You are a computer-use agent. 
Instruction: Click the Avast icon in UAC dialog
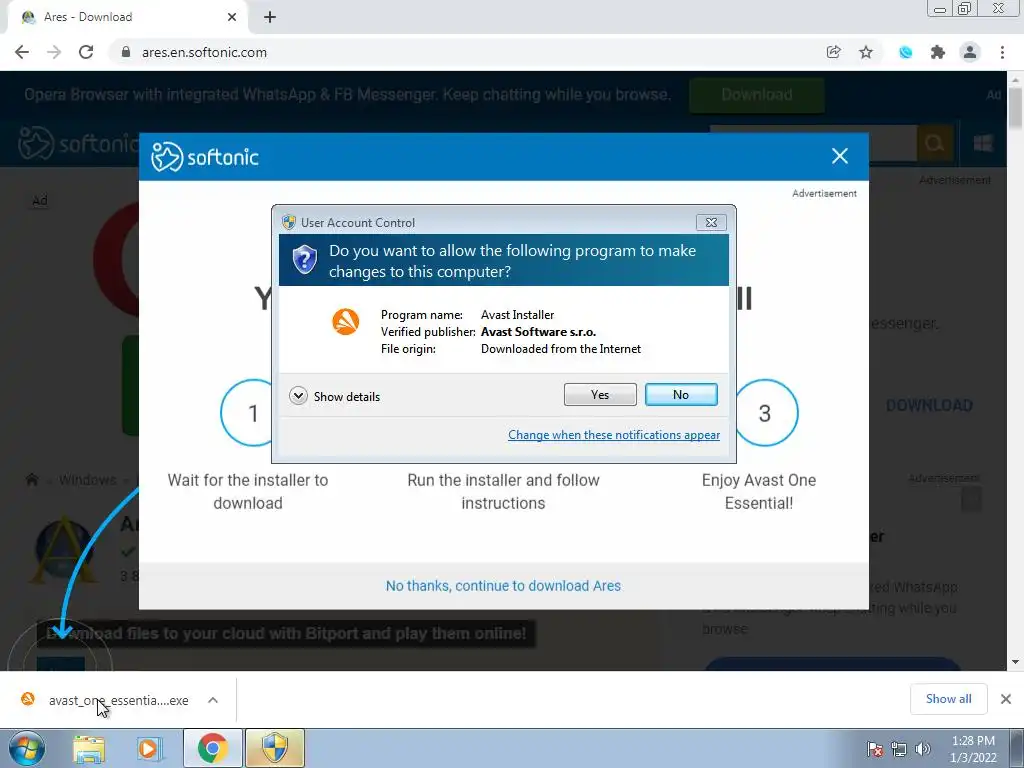pyautogui.click(x=345, y=322)
